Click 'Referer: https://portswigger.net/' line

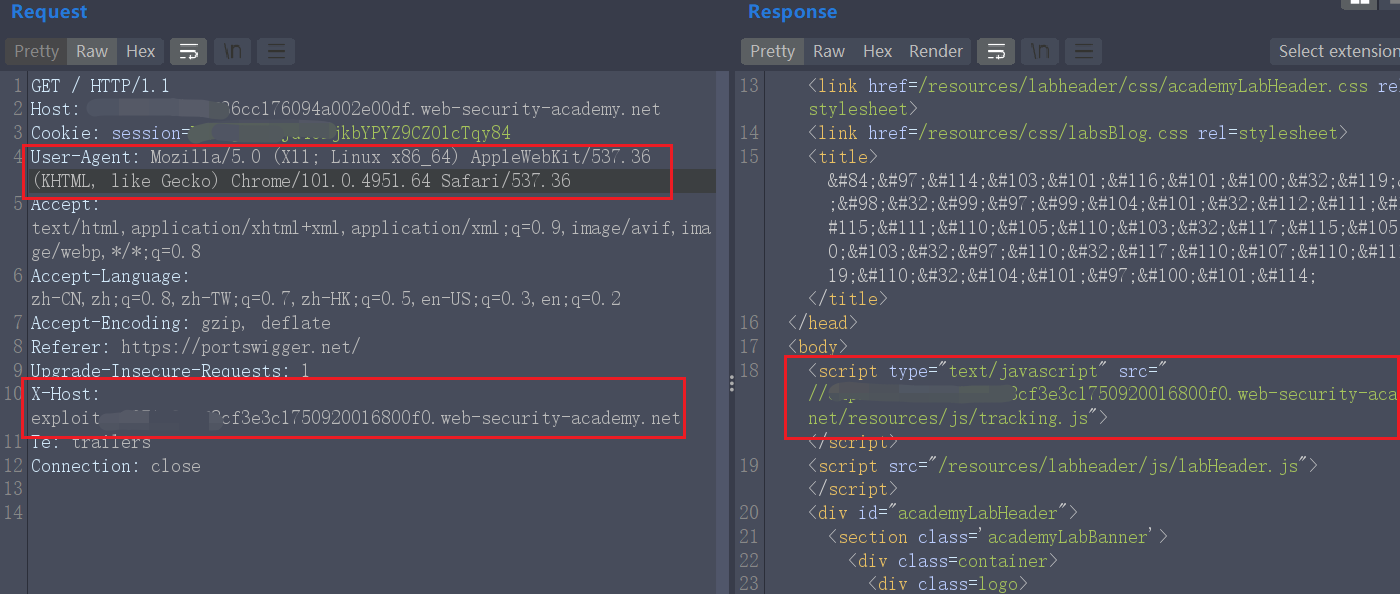(x=195, y=347)
